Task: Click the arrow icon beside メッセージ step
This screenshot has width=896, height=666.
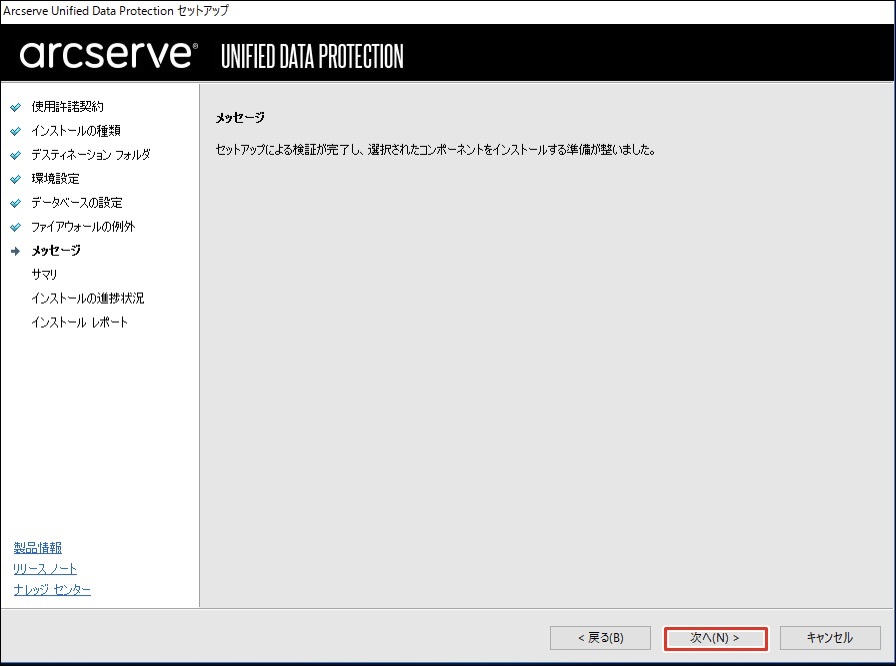Action: [x=15, y=251]
